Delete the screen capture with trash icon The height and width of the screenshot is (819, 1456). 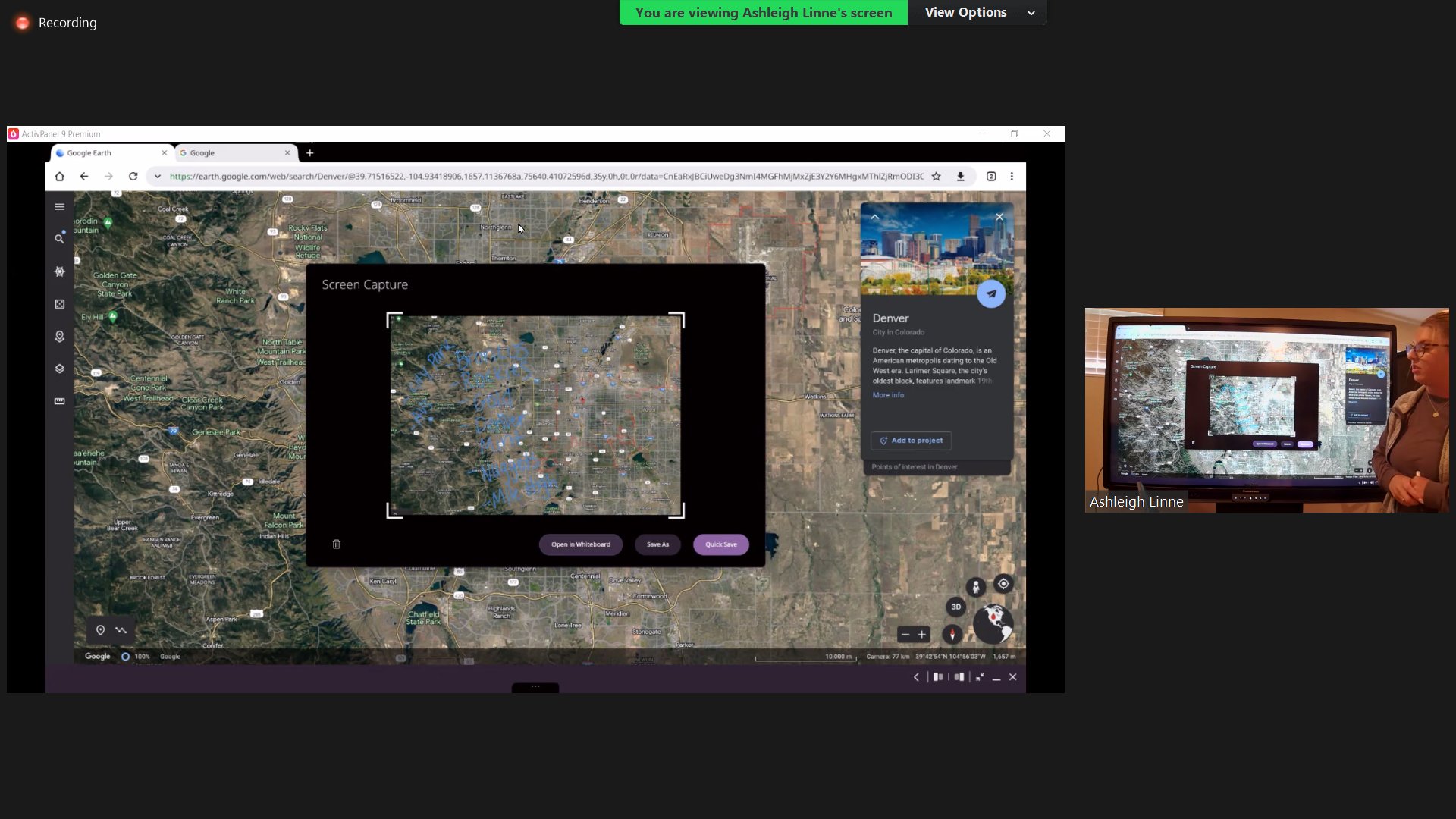[337, 544]
